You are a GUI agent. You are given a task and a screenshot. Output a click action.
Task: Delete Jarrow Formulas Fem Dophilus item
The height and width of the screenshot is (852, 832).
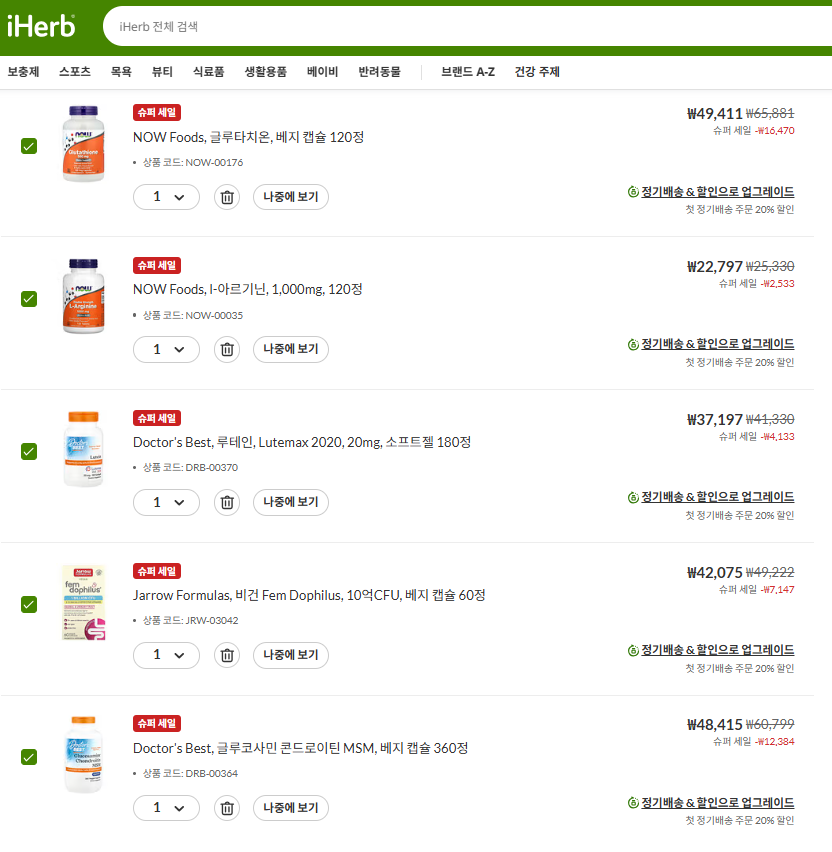(x=227, y=656)
